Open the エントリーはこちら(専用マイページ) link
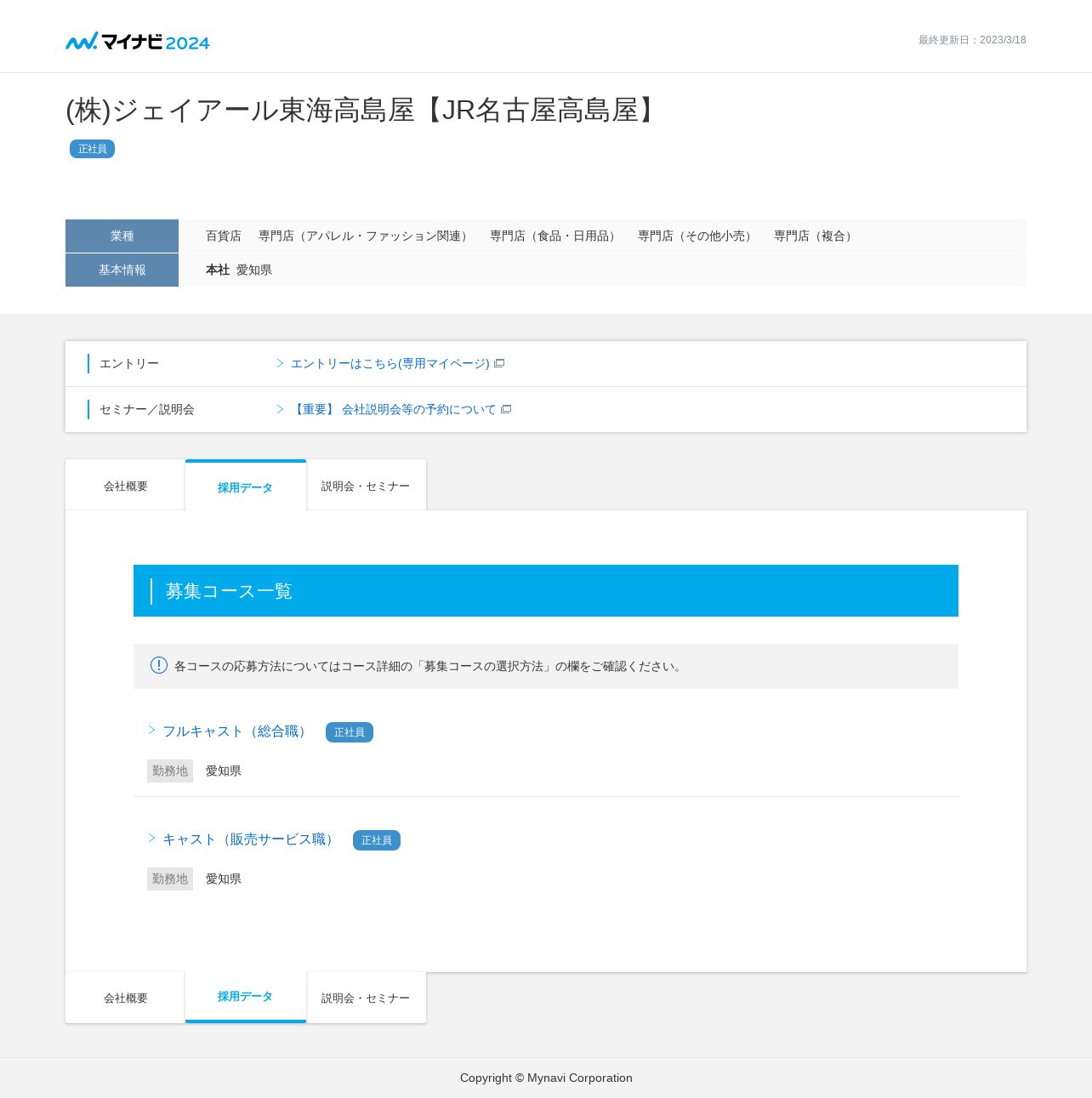Screen dimensions: 1092x1098 tap(390, 363)
